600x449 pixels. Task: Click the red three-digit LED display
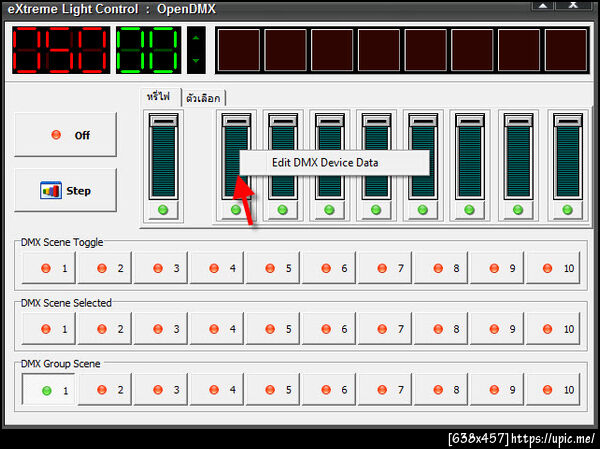pos(61,50)
